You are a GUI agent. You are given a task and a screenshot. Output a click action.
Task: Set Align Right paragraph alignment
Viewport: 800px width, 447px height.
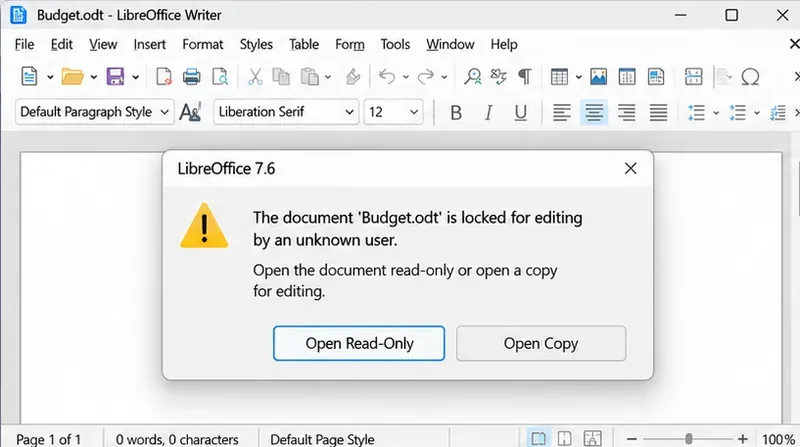(626, 112)
